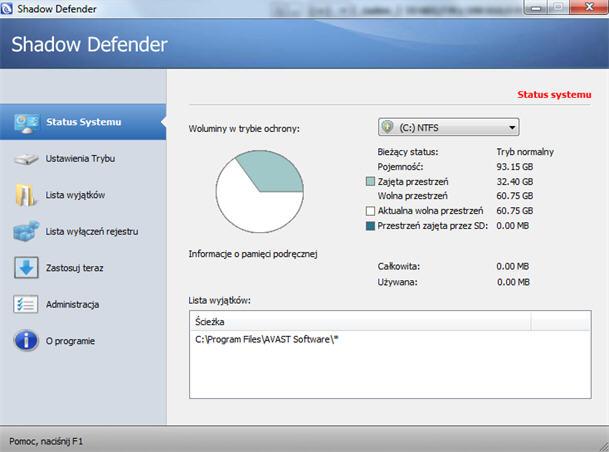This screenshot has width=609, height=452.
Task: Click the Ustawienia Trybu drive icon
Action: [26, 159]
